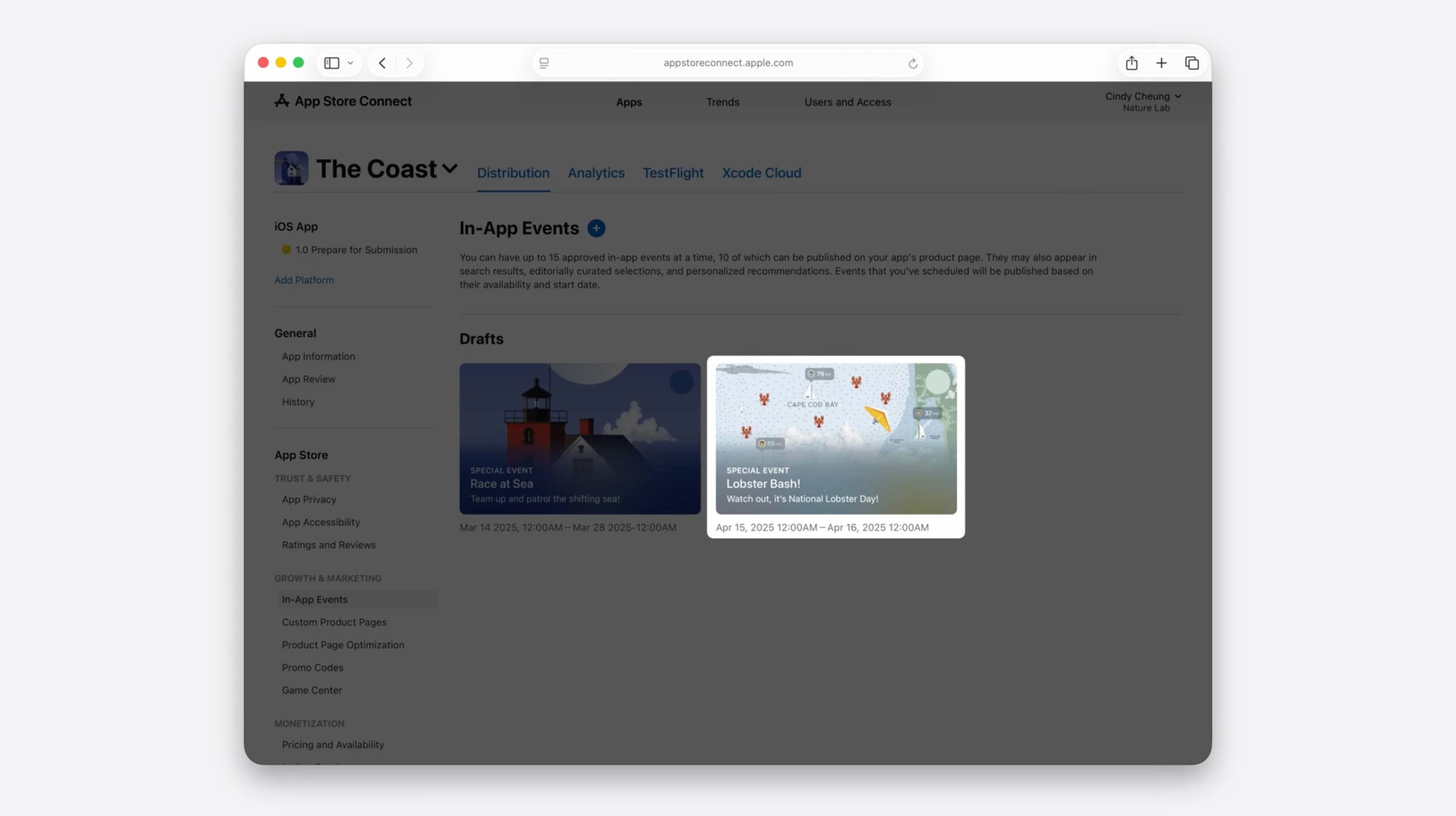Image resolution: width=1456 pixels, height=816 pixels.
Task: Toggle the Safari sidebar icon
Action: click(x=332, y=63)
